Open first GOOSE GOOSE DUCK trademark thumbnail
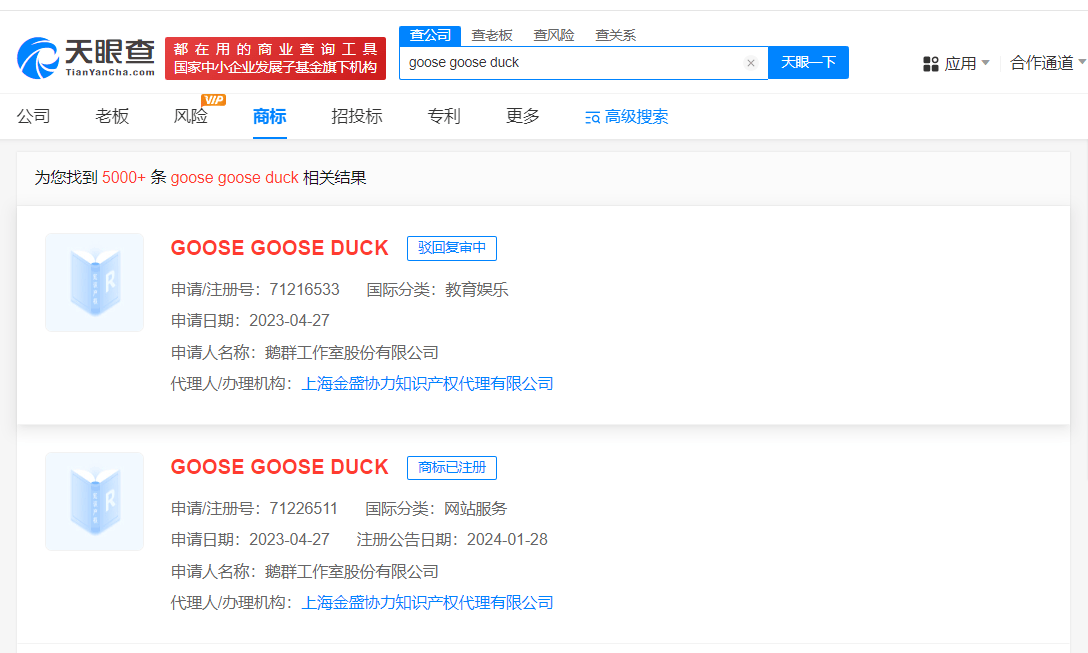Screen dimensions: 1088x653 (x=94, y=282)
